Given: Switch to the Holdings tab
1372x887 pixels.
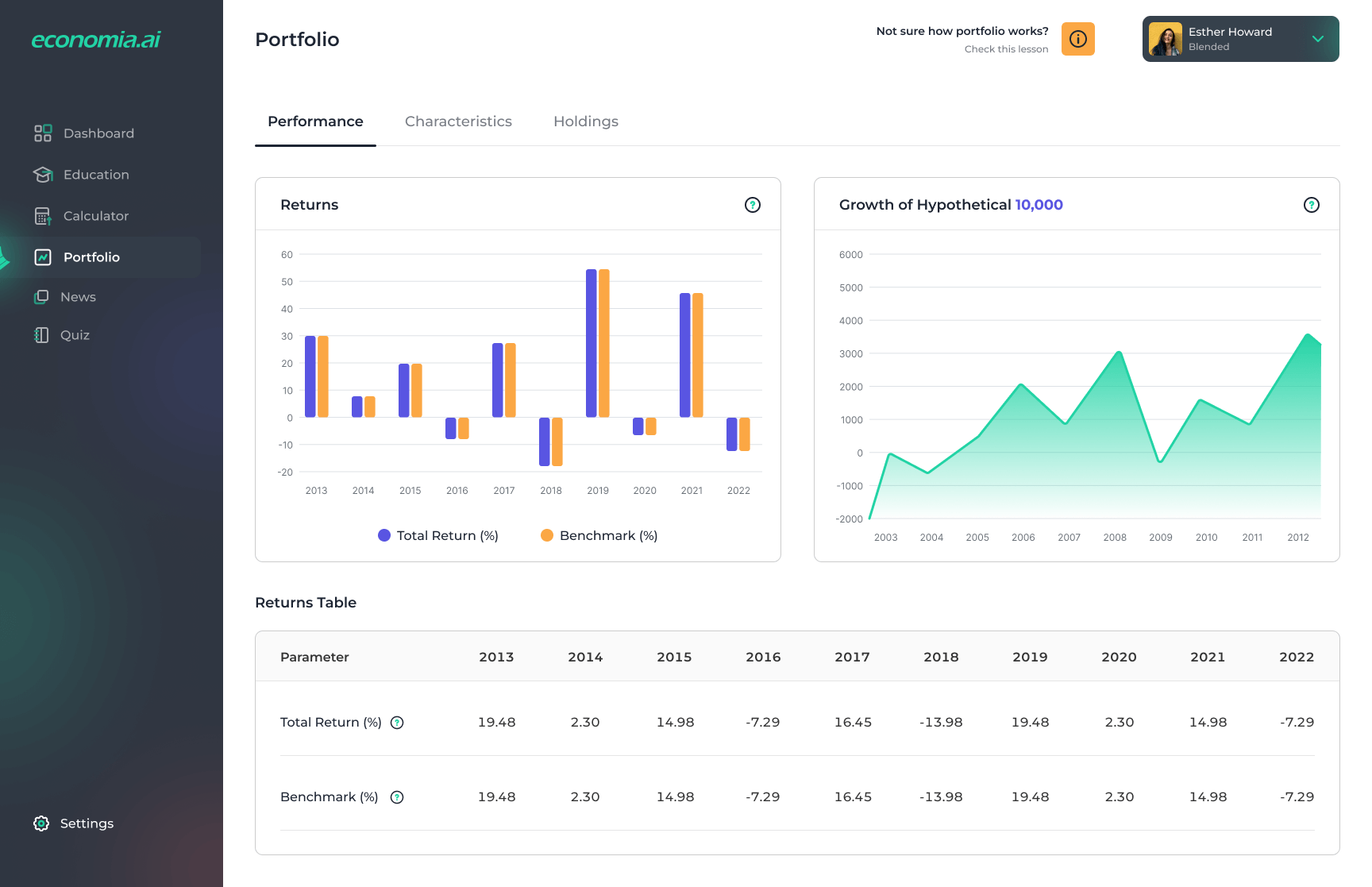Looking at the screenshot, I should [586, 121].
